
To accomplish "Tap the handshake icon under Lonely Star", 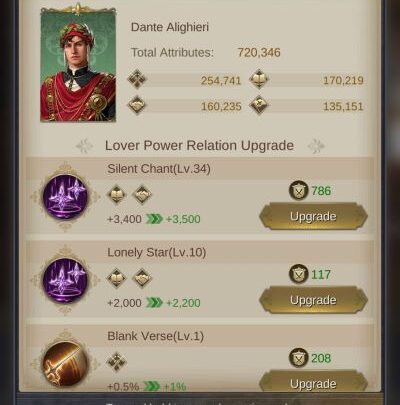I will pyautogui.click(x=142, y=278).
